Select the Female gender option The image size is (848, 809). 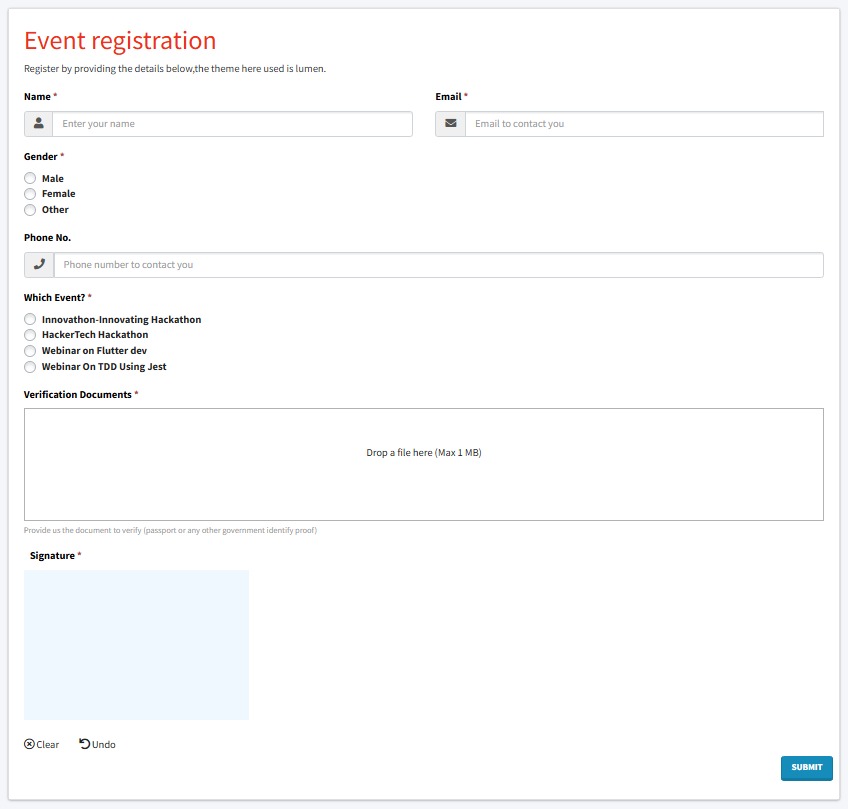(30, 194)
